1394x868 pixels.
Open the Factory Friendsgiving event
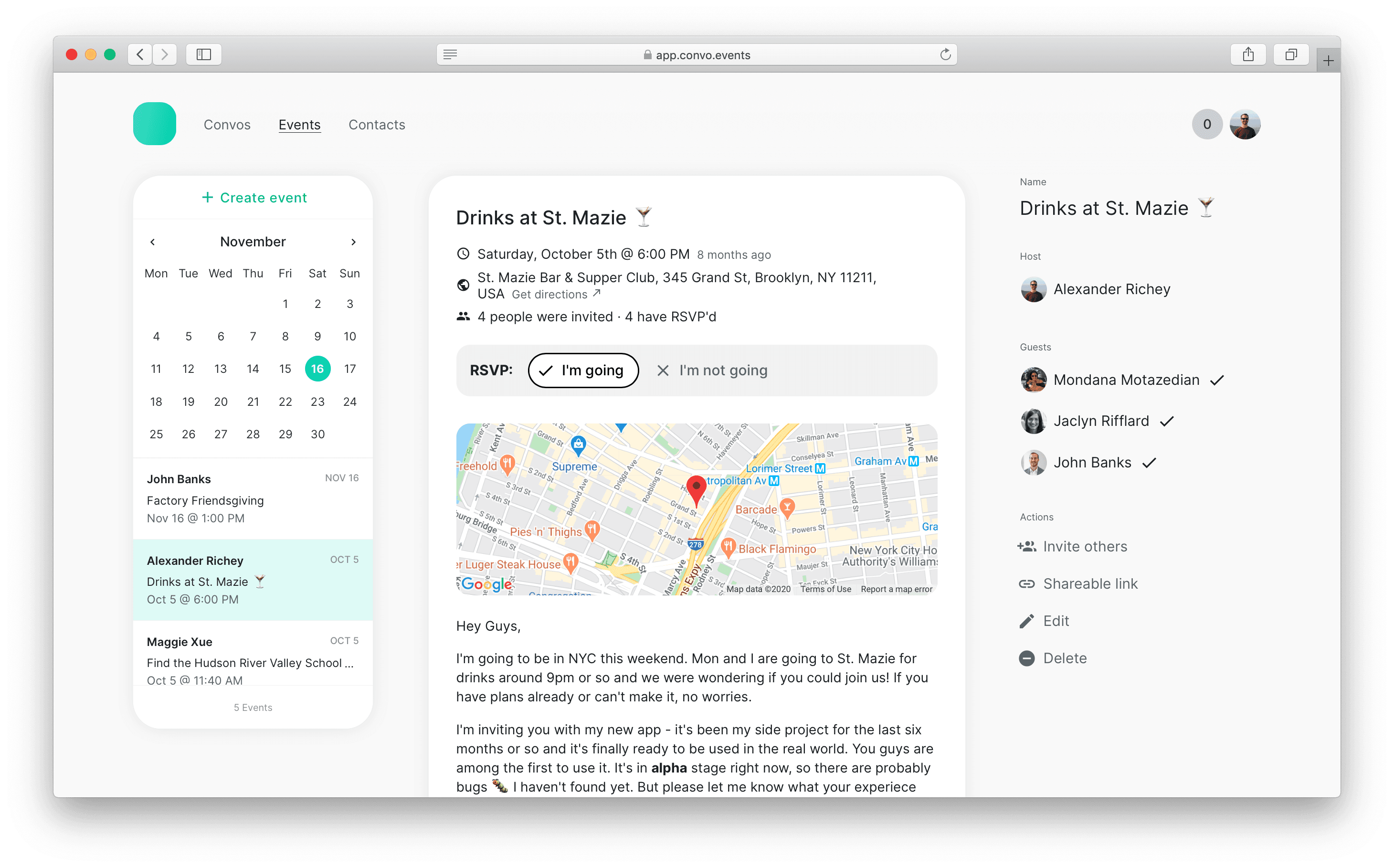coord(253,498)
